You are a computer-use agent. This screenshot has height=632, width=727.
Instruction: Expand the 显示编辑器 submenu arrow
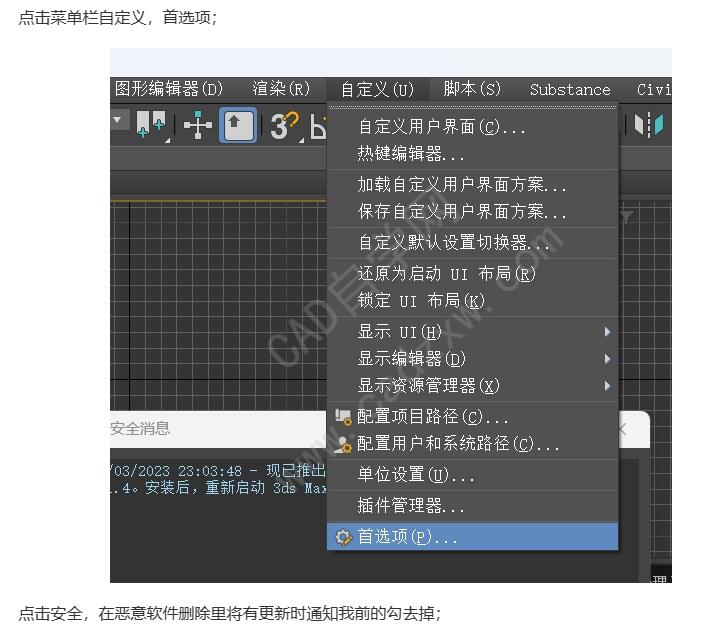click(607, 358)
